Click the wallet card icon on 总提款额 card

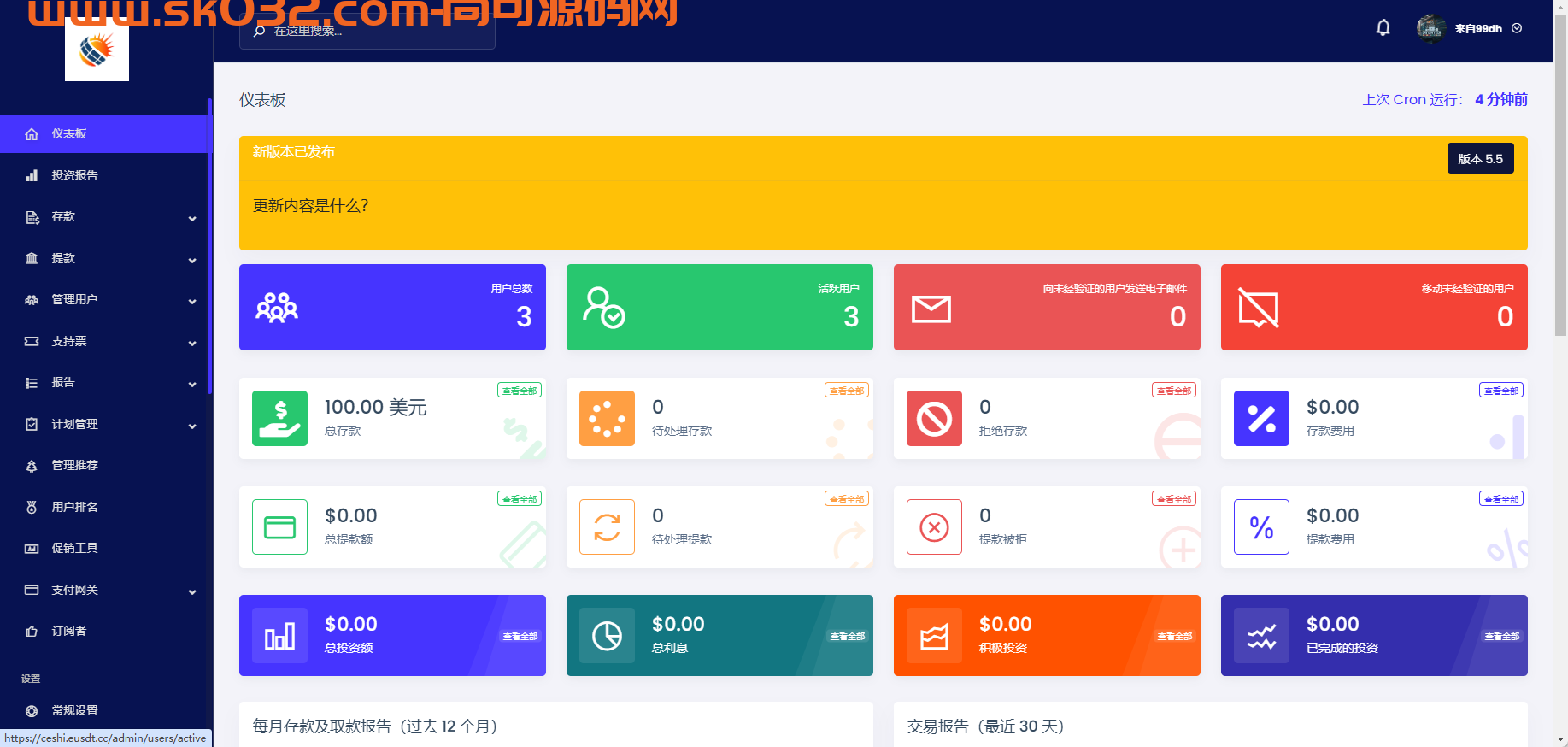click(x=280, y=527)
